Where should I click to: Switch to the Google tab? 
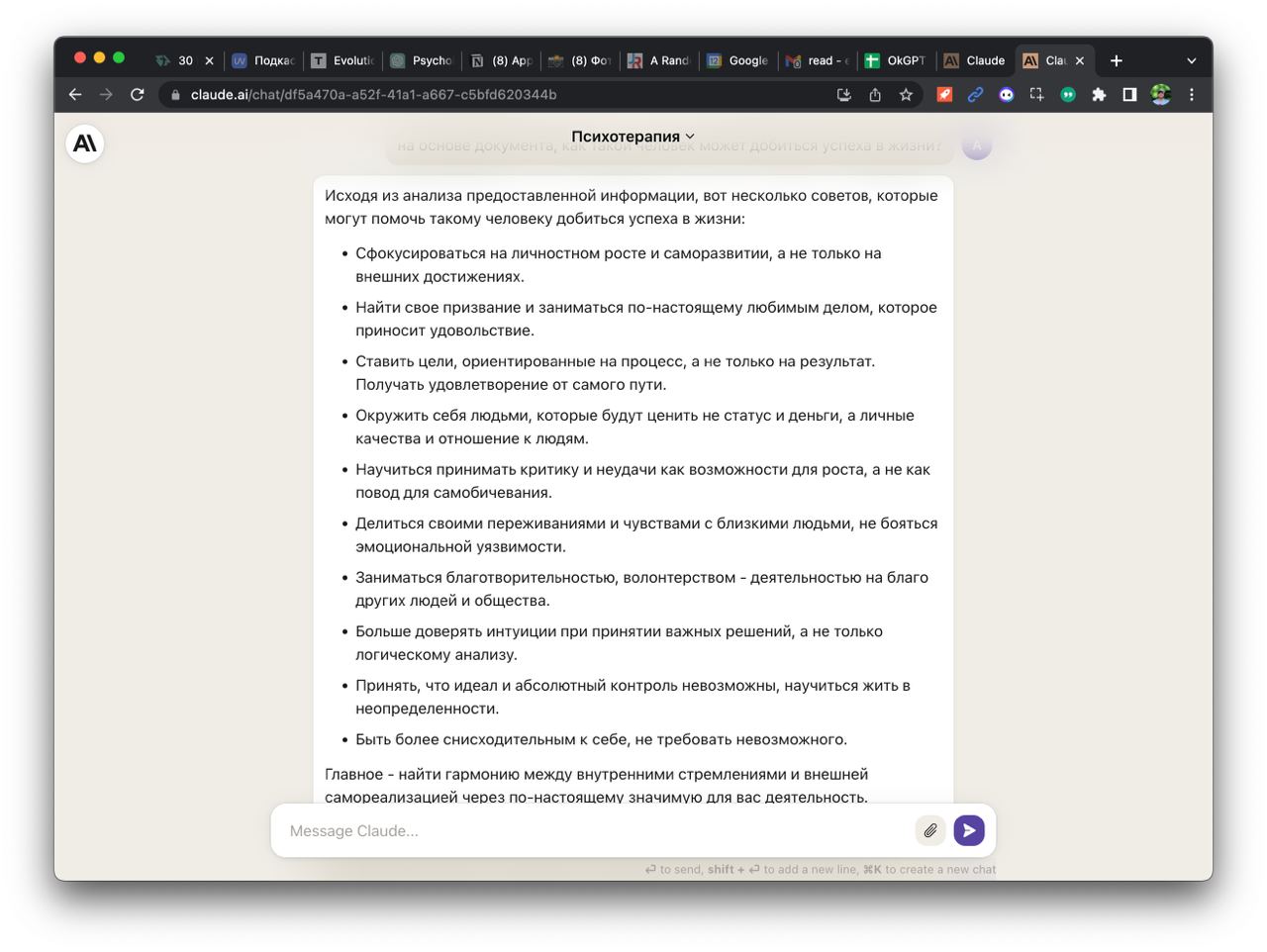tap(739, 60)
